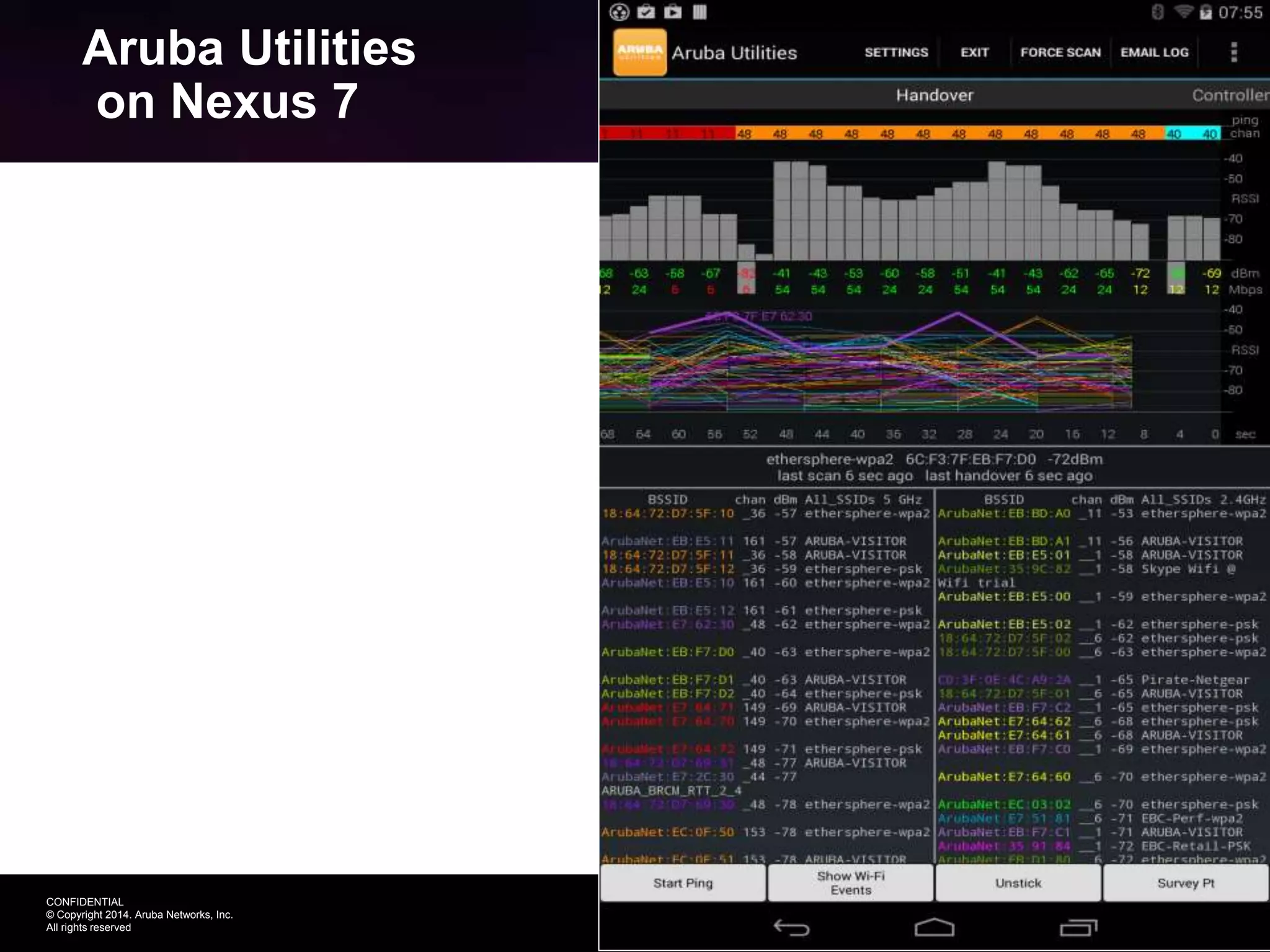Tap the Android home navigation button
Viewport: 1270px width, 952px height.
point(935,927)
